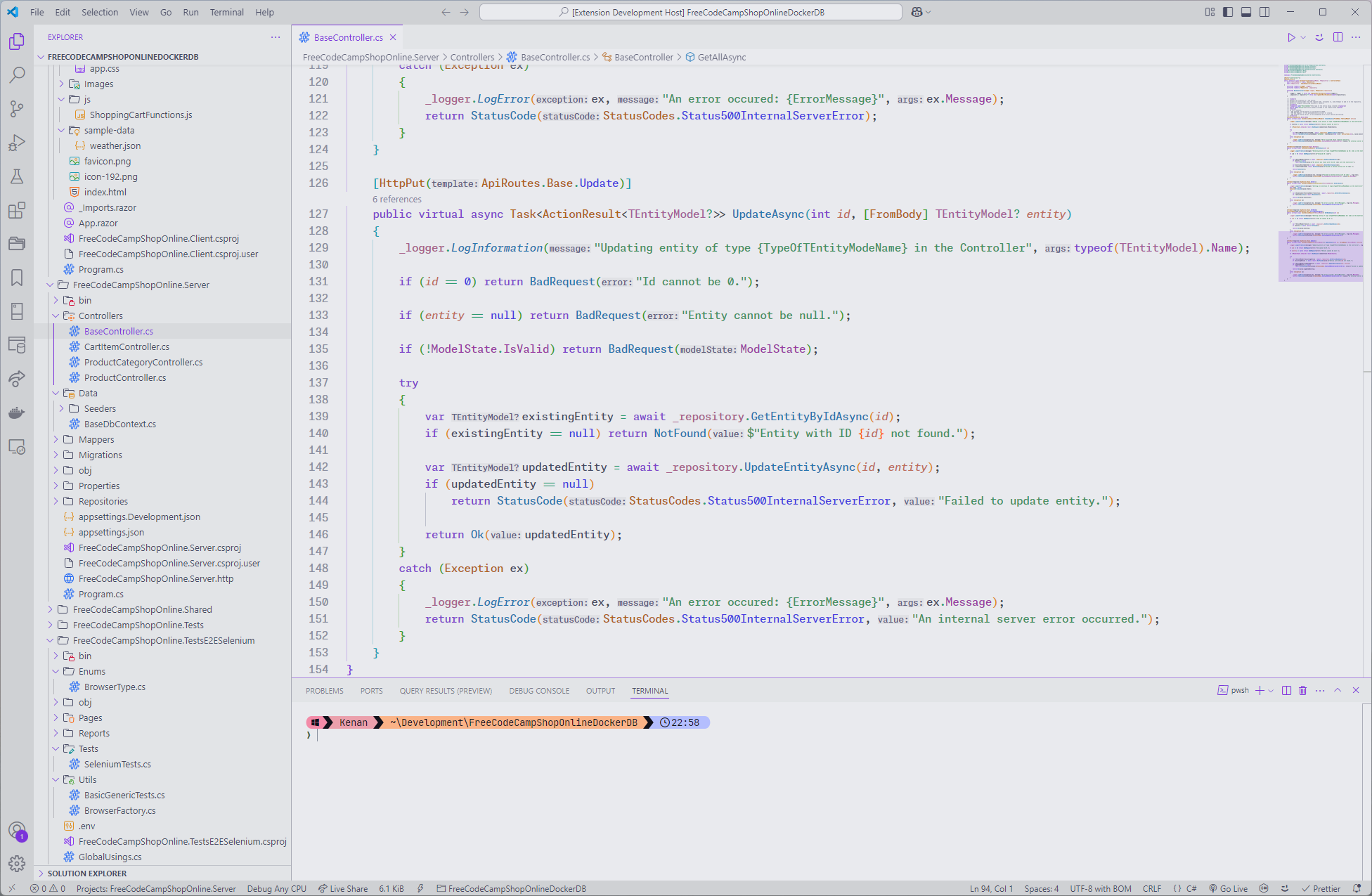This screenshot has height=896, width=1372.
Task: Click the Manage settings gear icon
Action: click(17, 864)
